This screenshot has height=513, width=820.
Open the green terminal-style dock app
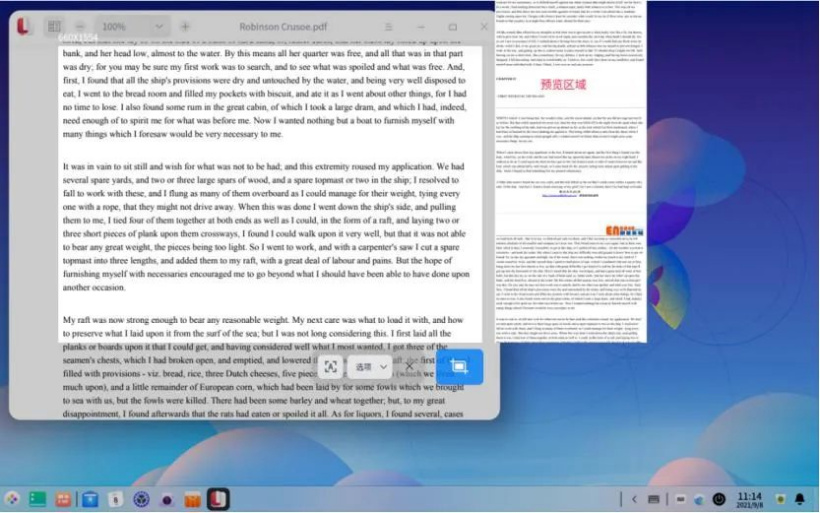click(x=38, y=499)
